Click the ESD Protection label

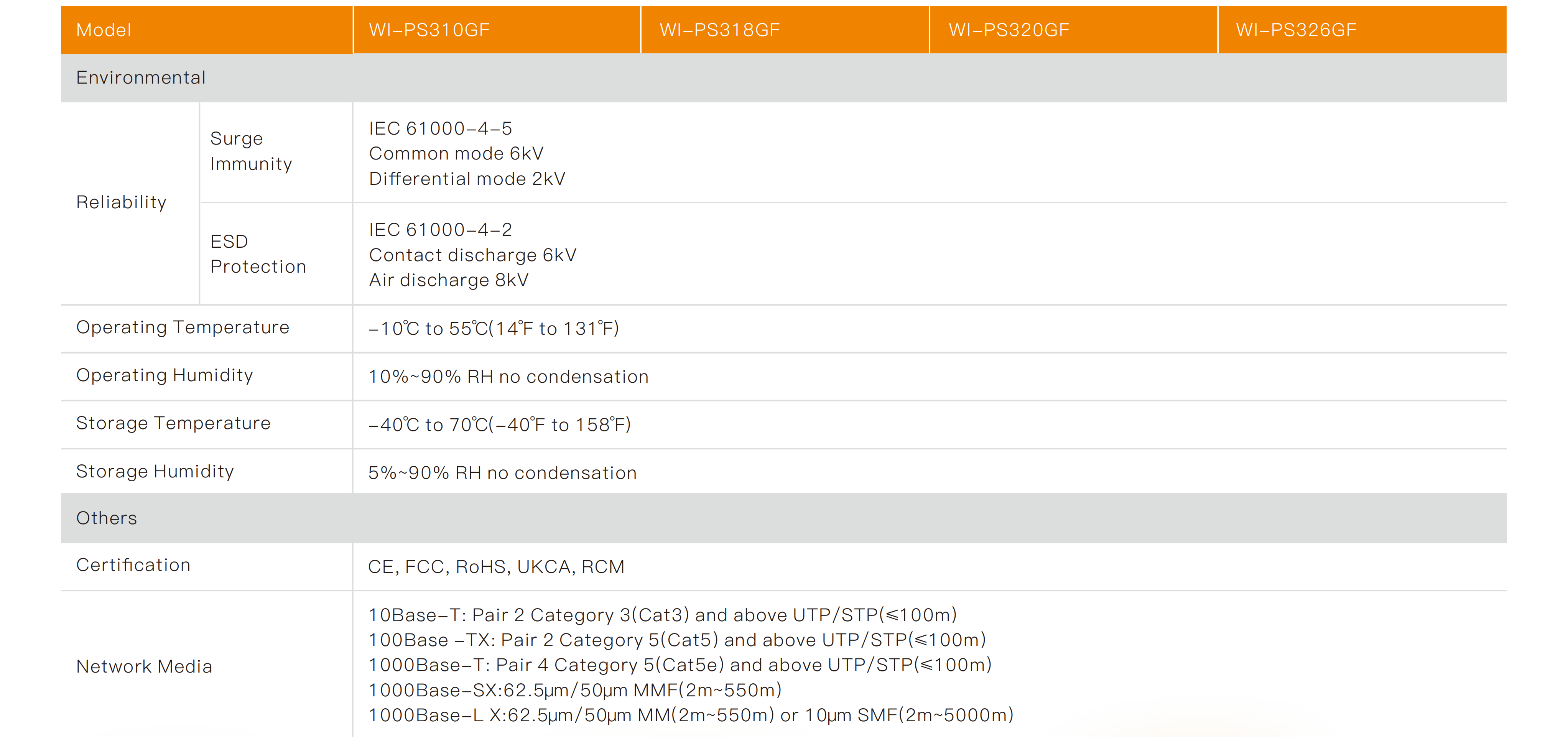(257, 254)
